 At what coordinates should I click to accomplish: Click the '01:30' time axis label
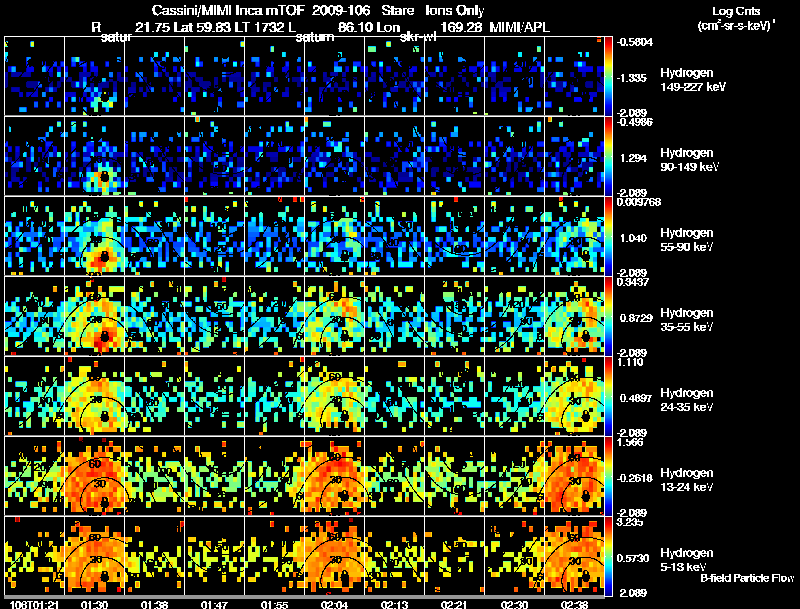pyautogui.click(x=94, y=604)
